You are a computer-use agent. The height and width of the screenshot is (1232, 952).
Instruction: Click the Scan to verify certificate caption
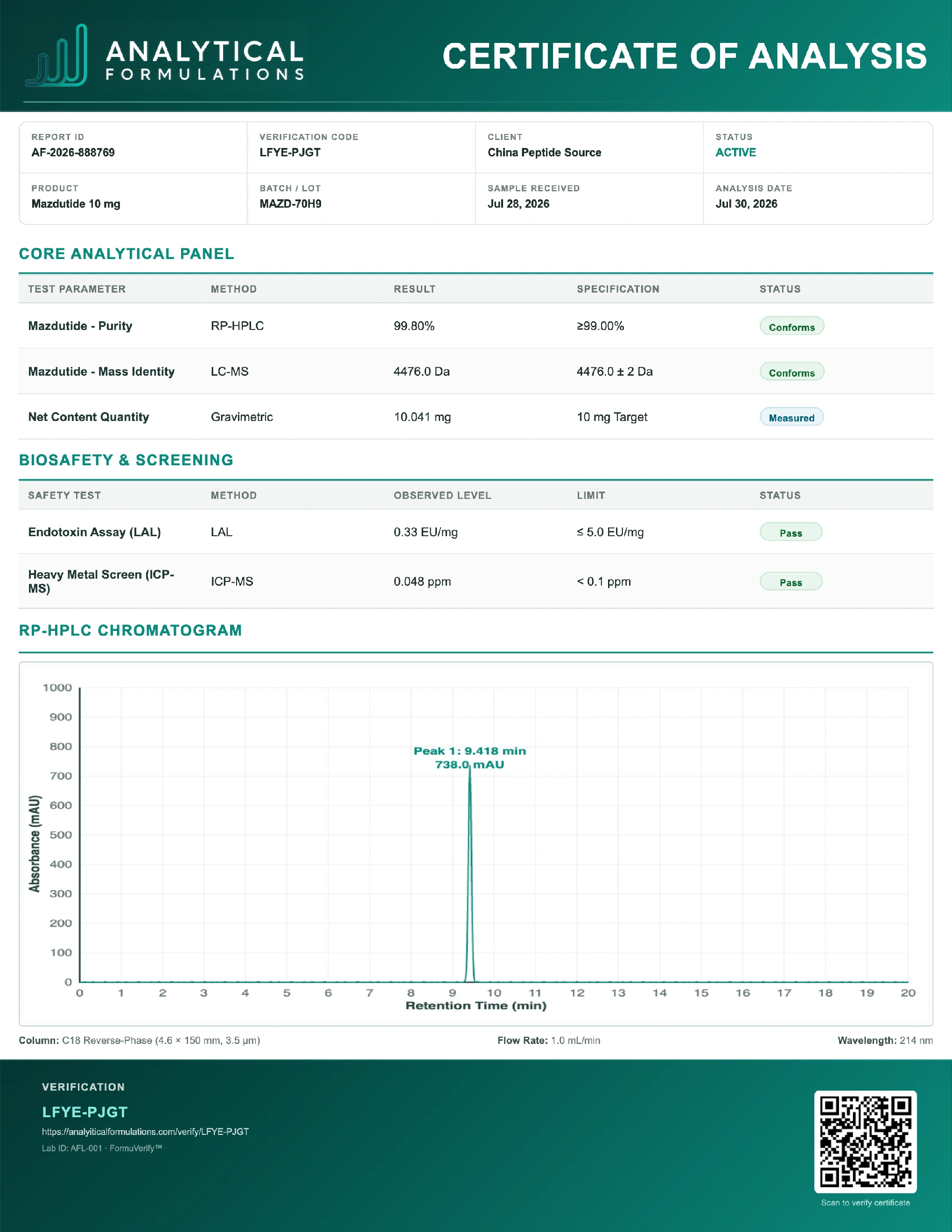[865, 1202]
